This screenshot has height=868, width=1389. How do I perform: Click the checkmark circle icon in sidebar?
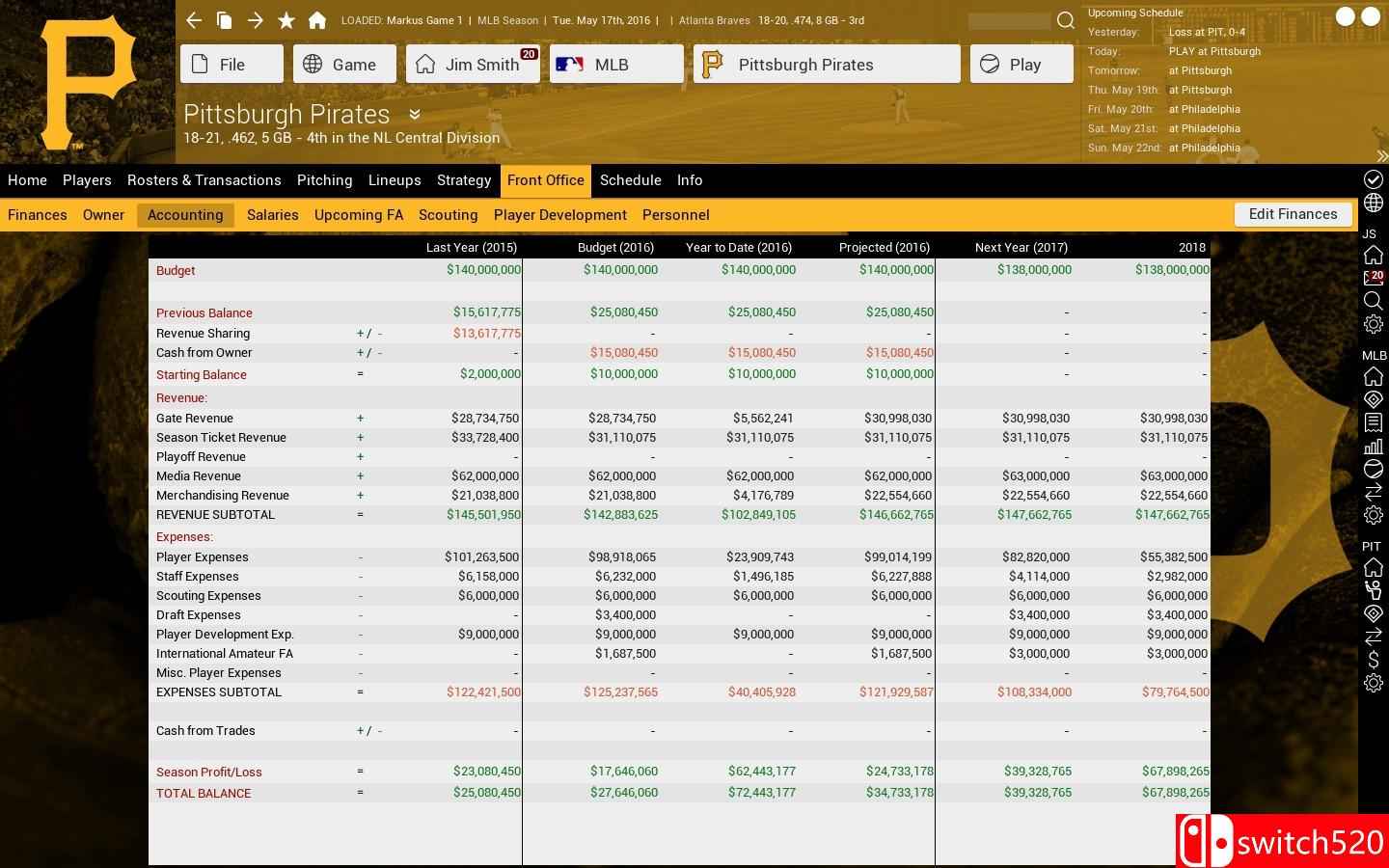[x=1373, y=179]
